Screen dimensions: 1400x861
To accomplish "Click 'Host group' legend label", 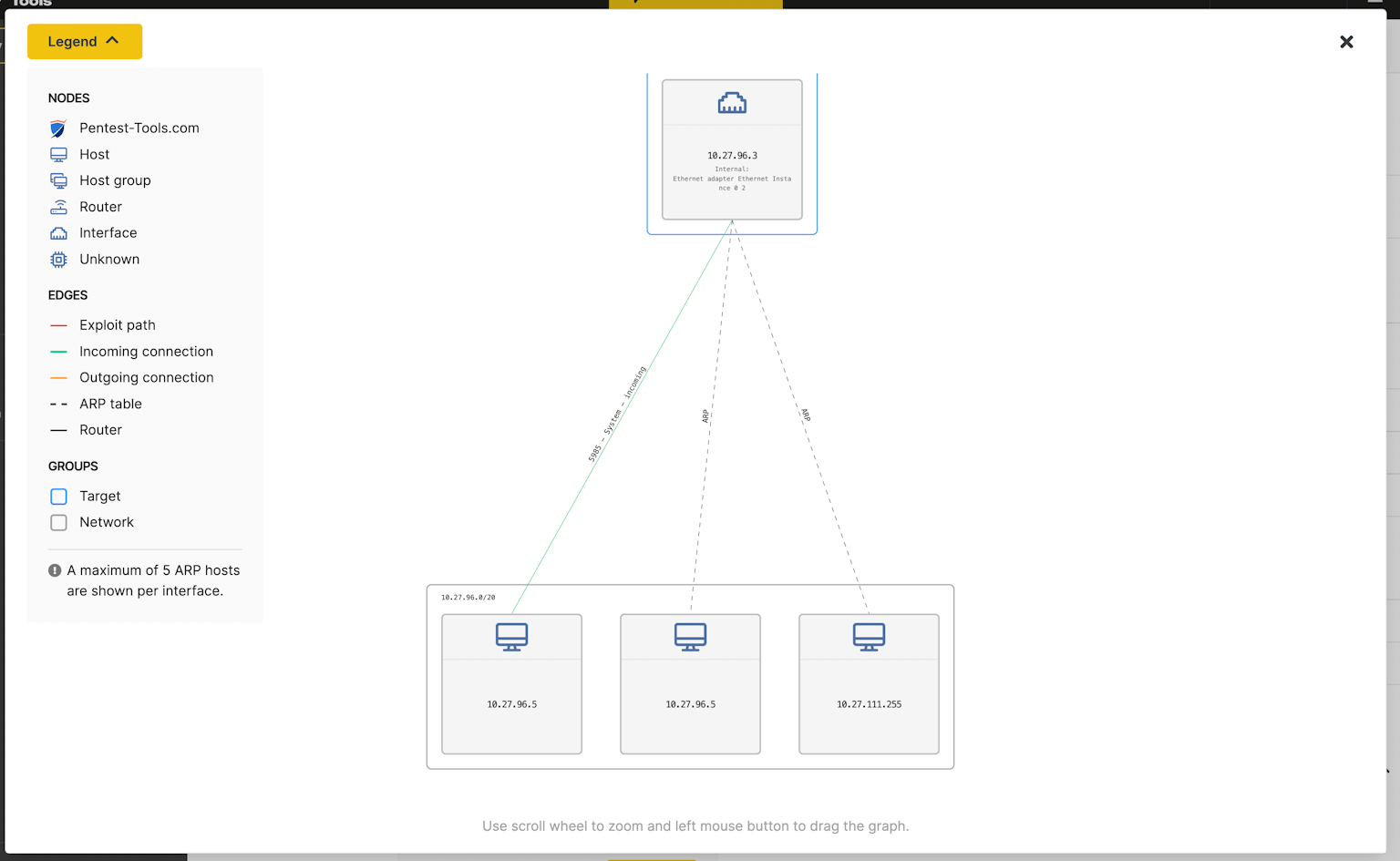I will [115, 180].
